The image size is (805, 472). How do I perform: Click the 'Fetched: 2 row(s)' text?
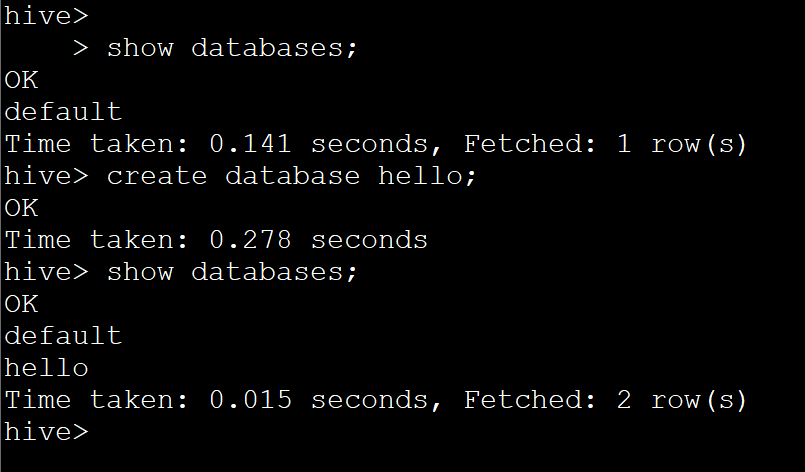[605, 399]
